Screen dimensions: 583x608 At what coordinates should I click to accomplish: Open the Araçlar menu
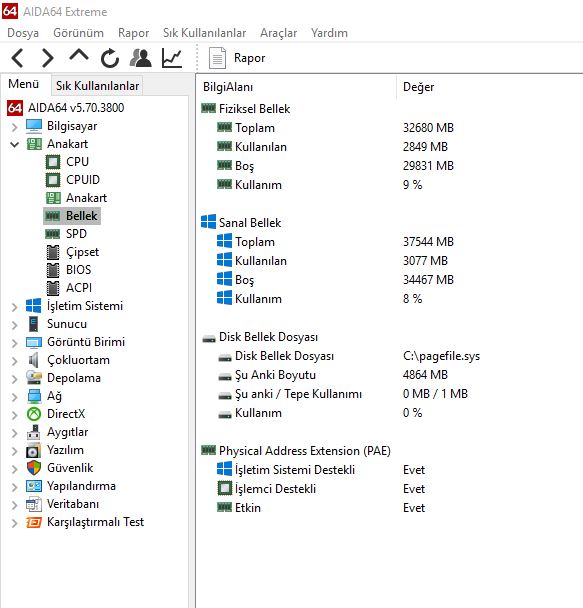[x=278, y=33]
